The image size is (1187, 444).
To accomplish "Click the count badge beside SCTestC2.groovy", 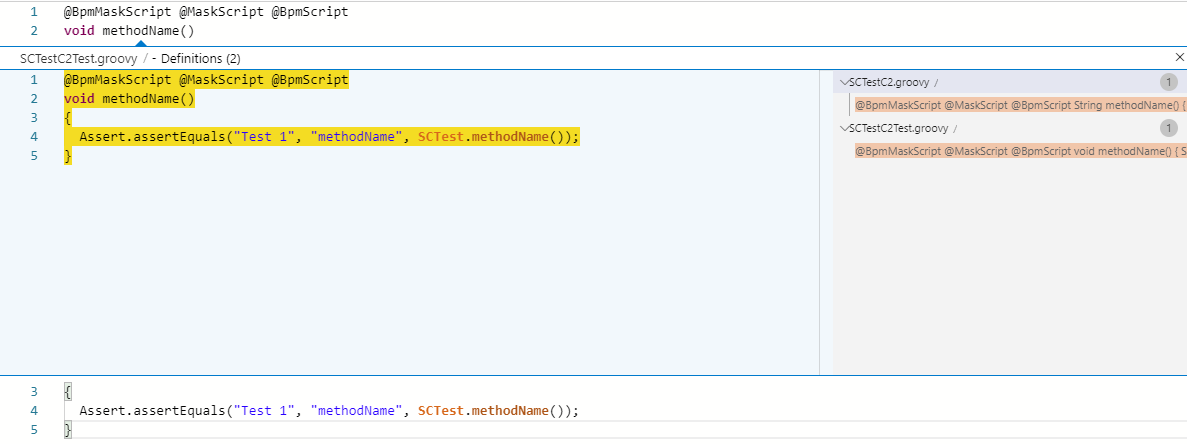I will [x=1168, y=83].
